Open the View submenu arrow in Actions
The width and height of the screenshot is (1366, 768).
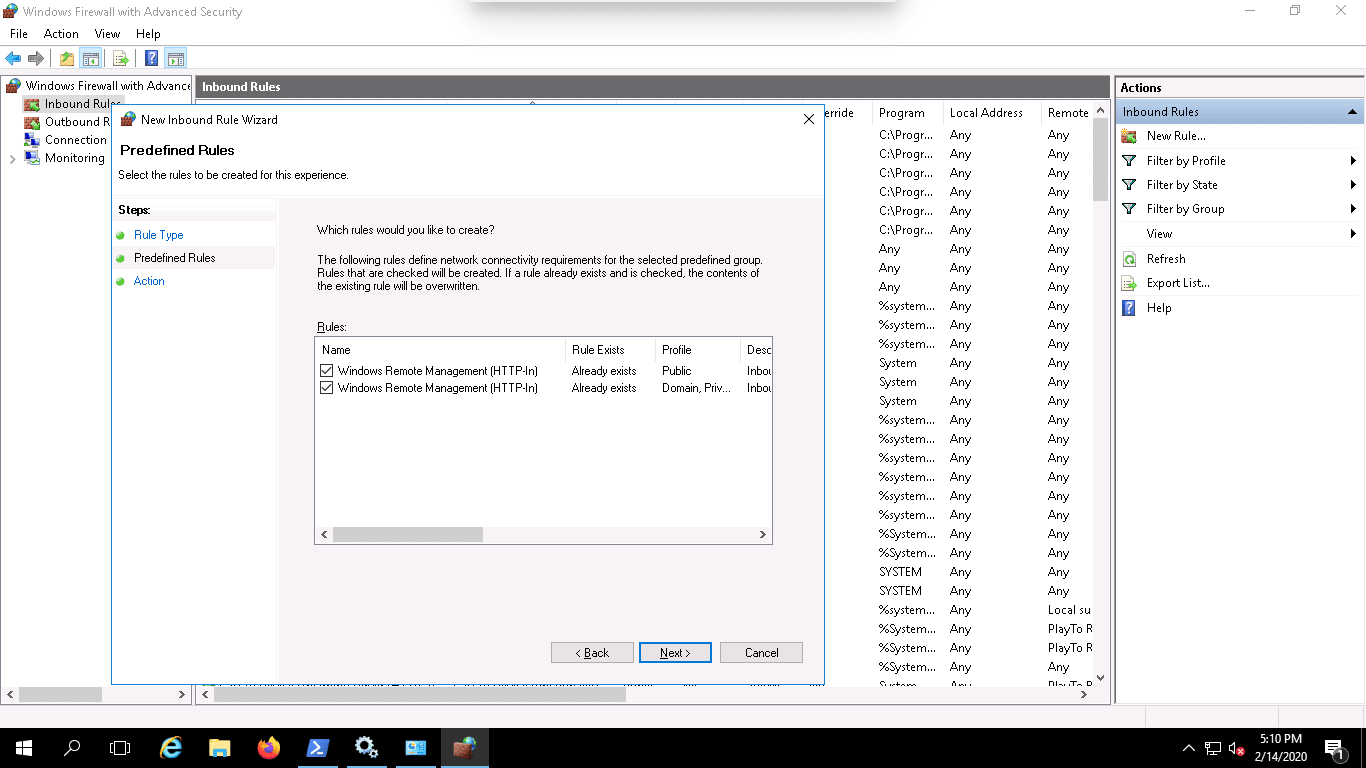click(x=1353, y=234)
